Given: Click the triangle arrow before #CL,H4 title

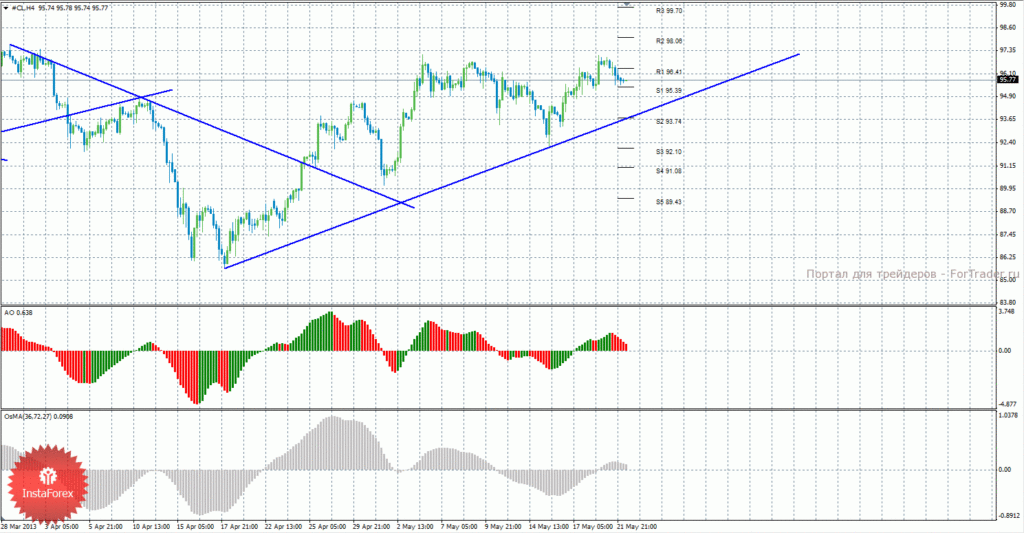Looking at the screenshot, I should pyautogui.click(x=6, y=8).
